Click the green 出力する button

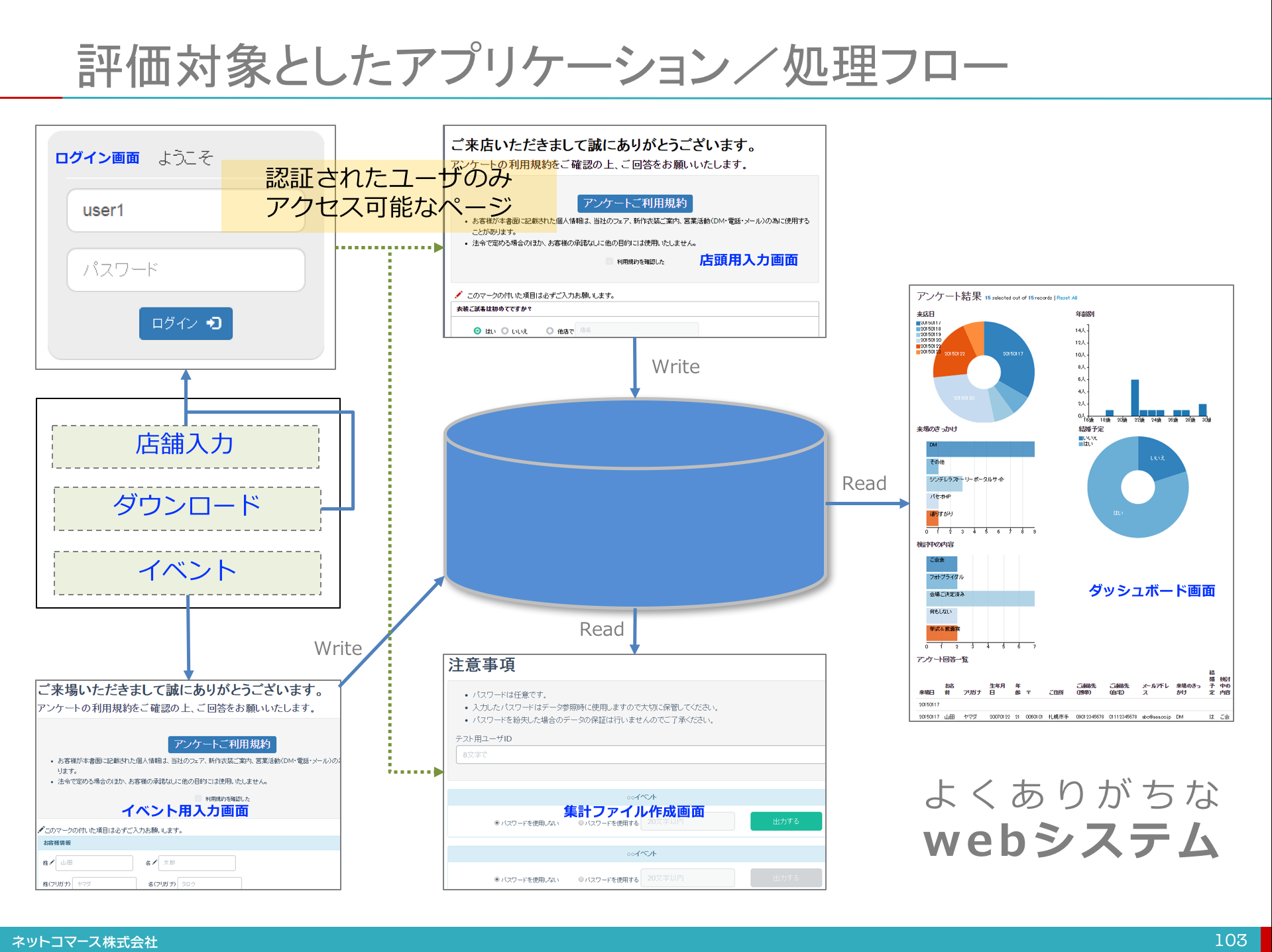coord(786,821)
